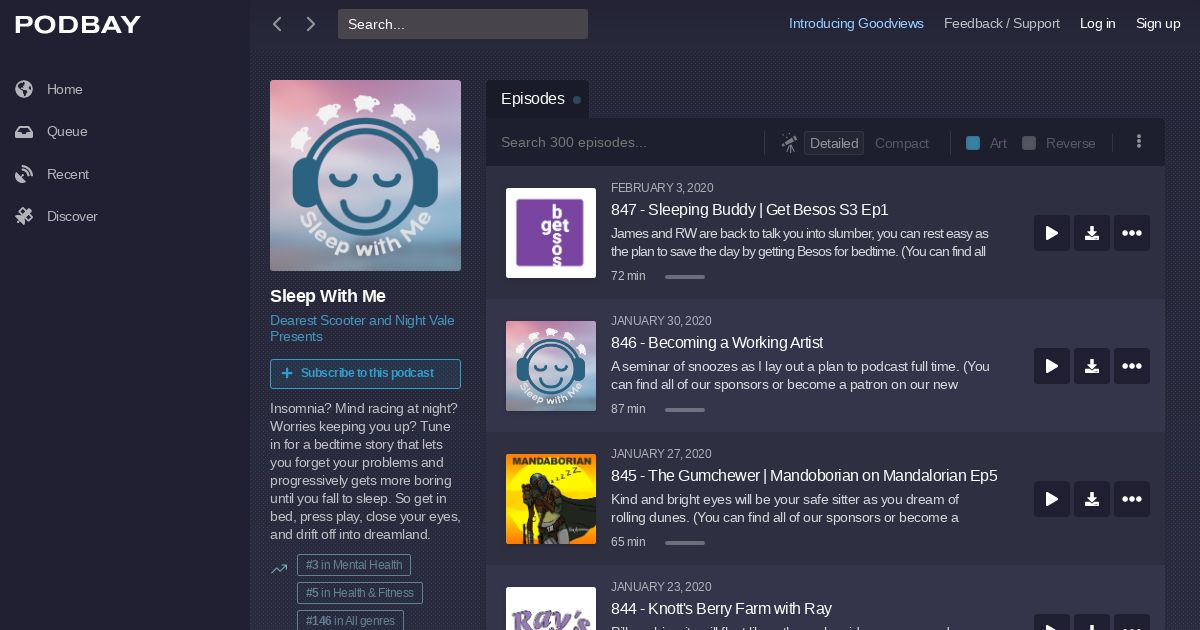This screenshot has width=1200, height=630.
Task: Click Log in
Action: tap(1097, 24)
